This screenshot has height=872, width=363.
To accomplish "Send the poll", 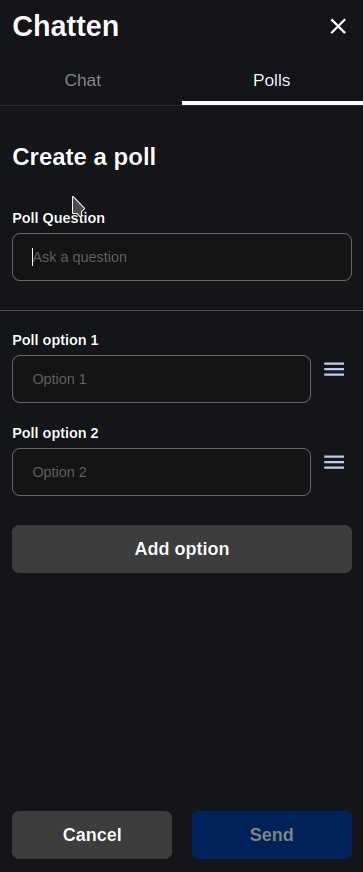I will tap(272, 835).
